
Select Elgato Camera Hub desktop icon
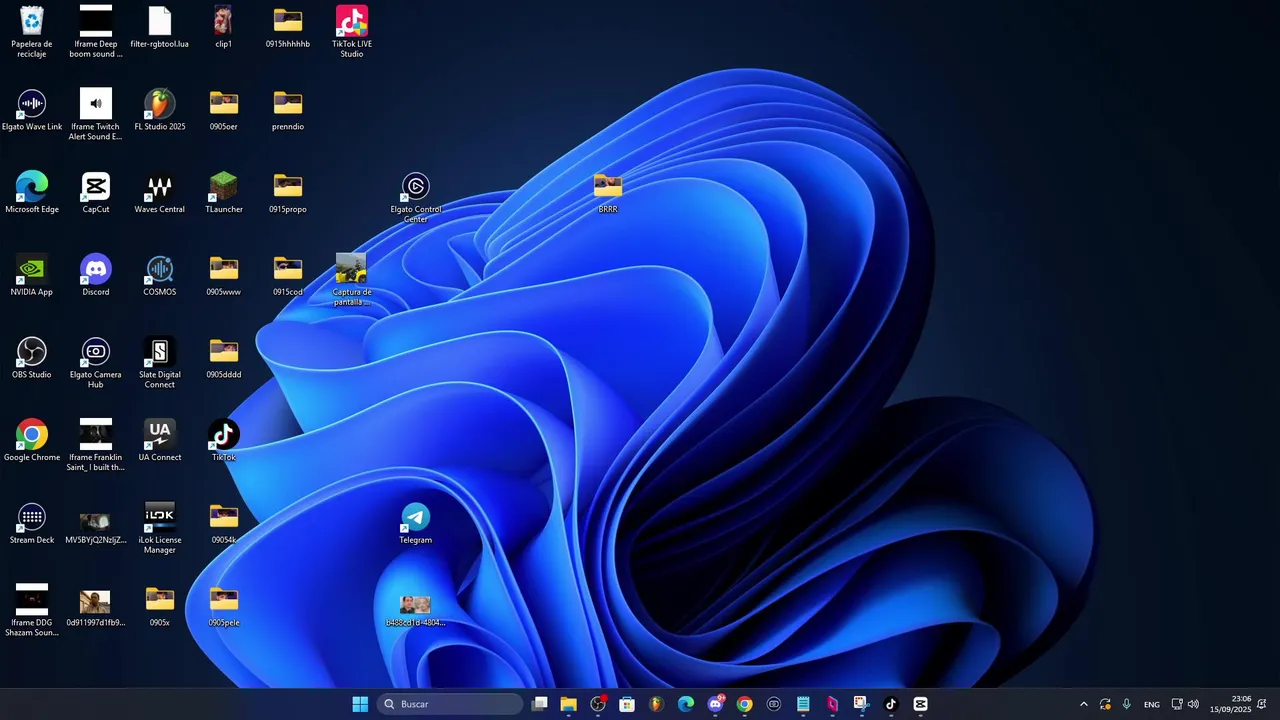tap(96, 363)
